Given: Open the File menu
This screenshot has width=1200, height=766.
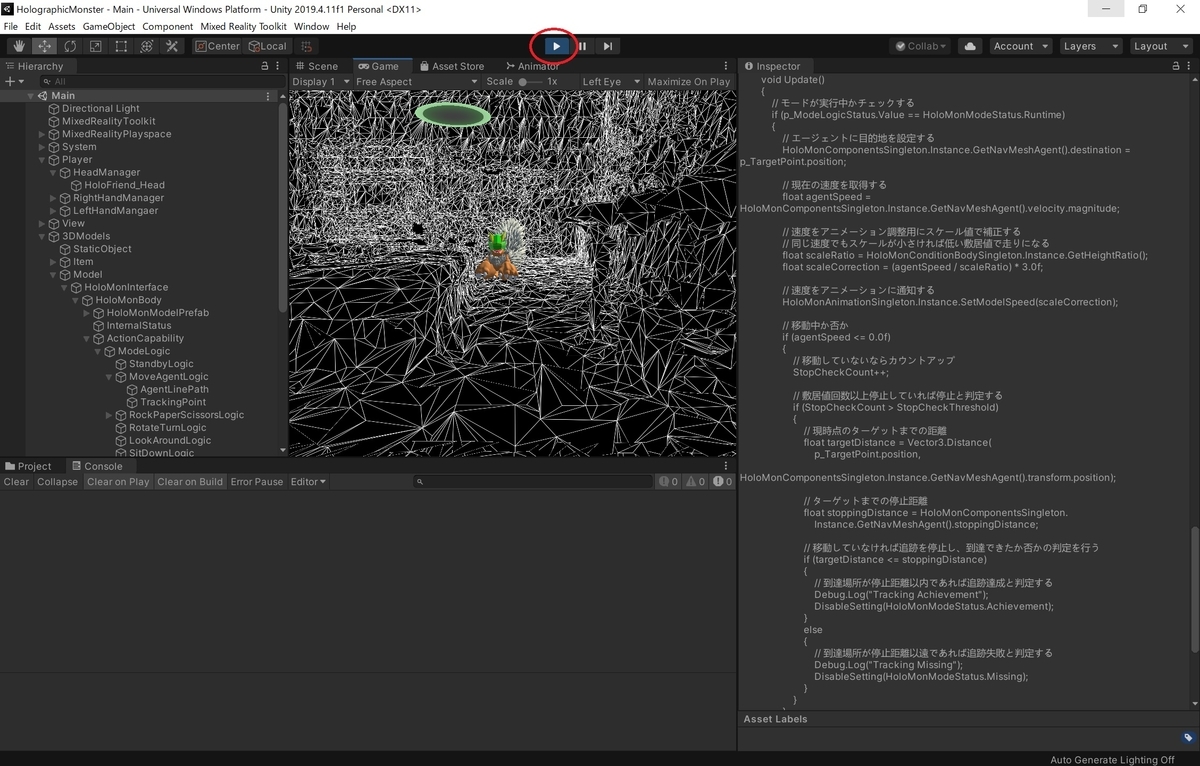Looking at the screenshot, I should click(11, 26).
